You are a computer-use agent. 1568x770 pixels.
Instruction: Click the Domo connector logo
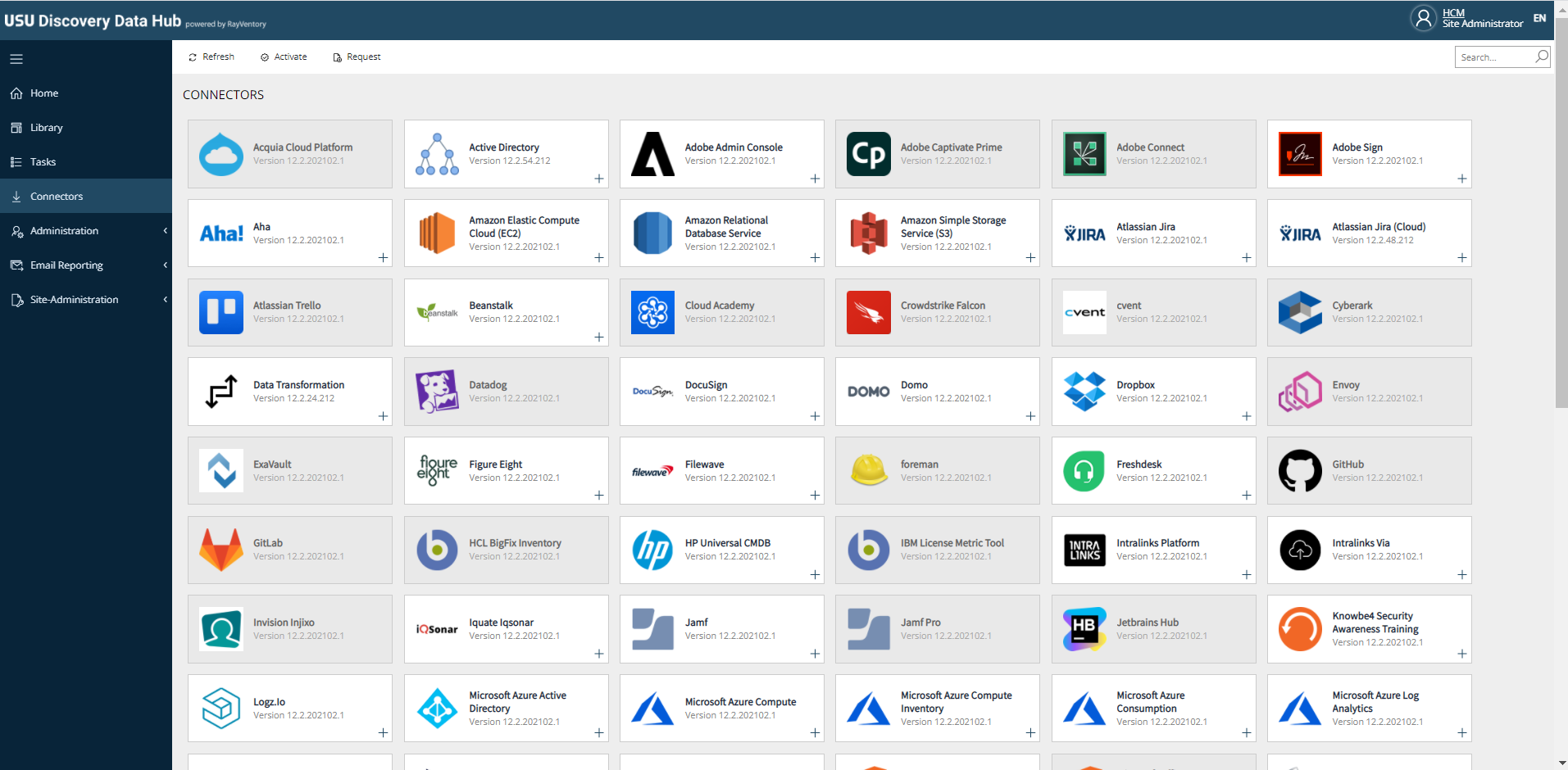point(869,392)
